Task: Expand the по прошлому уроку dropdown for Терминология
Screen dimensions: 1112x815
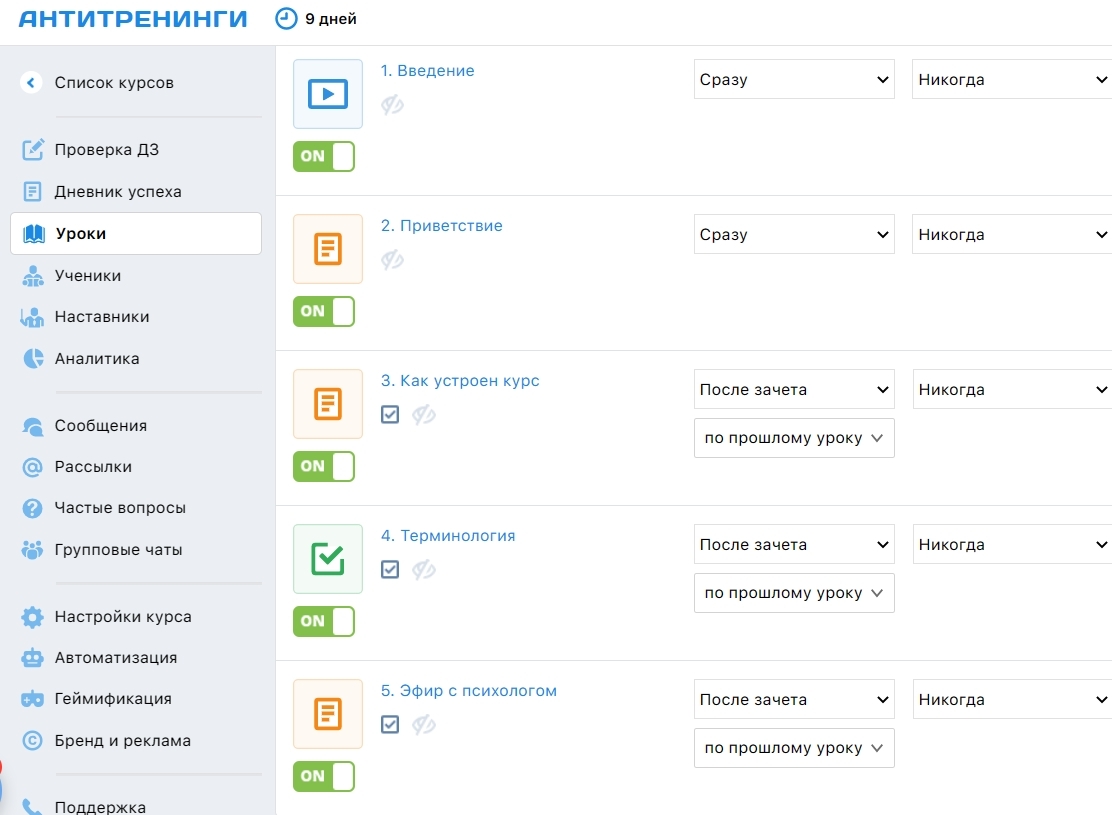Action: tap(794, 593)
